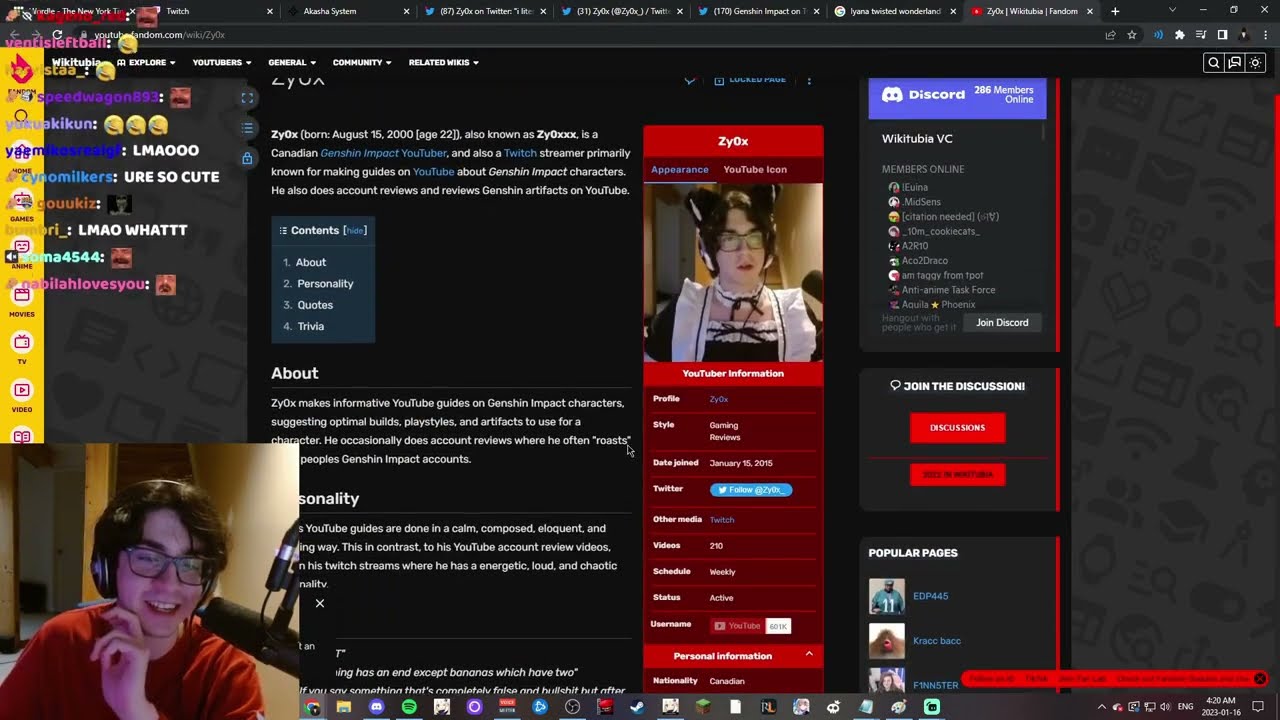Image resolution: width=1280 pixels, height=720 pixels.
Task: Expand the Explore menu
Action: pos(146,63)
